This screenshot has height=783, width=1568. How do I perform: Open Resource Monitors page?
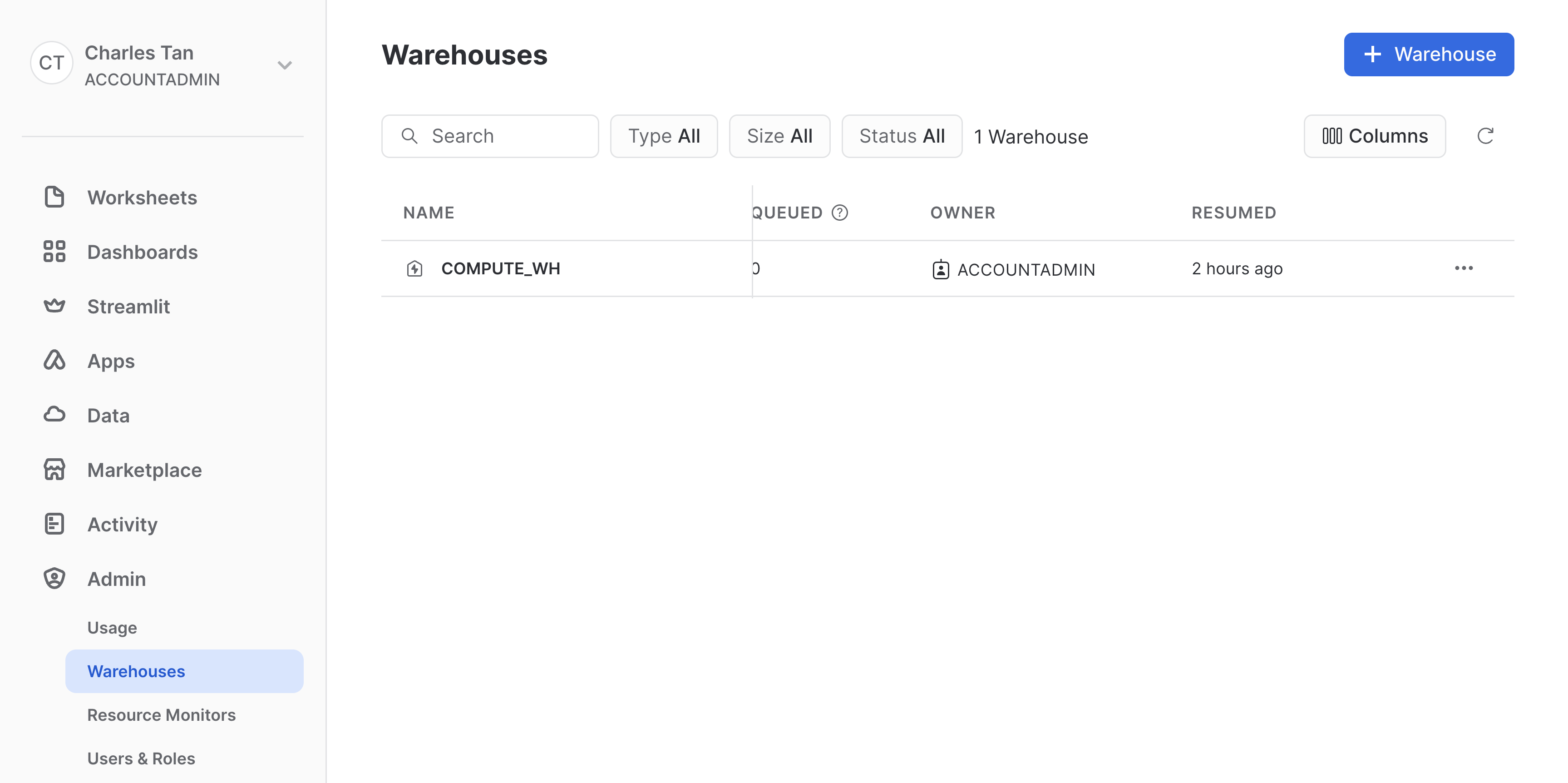(x=161, y=715)
